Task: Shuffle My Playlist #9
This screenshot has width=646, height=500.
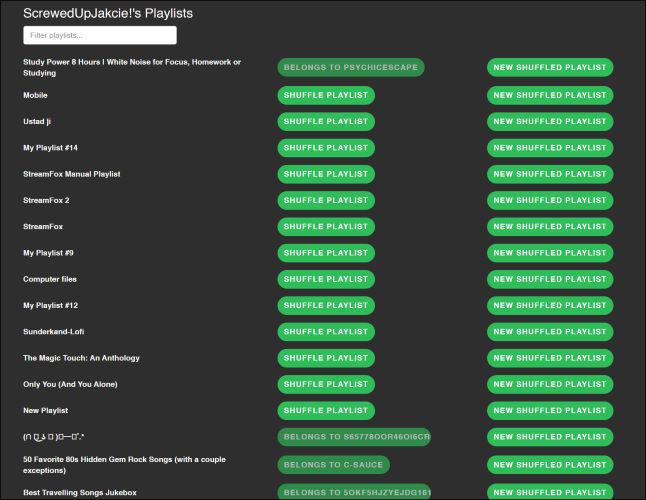Action: (326, 253)
